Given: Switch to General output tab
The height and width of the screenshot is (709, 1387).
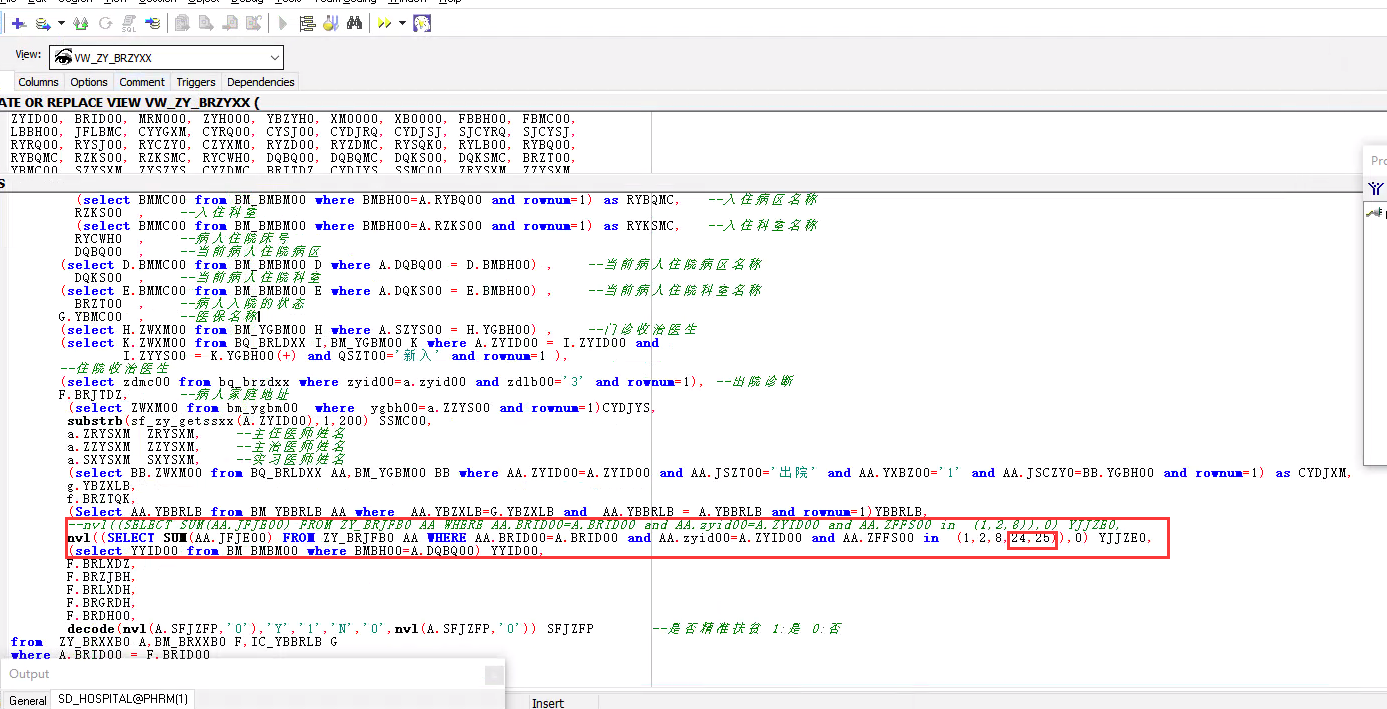Looking at the screenshot, I should 27,700.
